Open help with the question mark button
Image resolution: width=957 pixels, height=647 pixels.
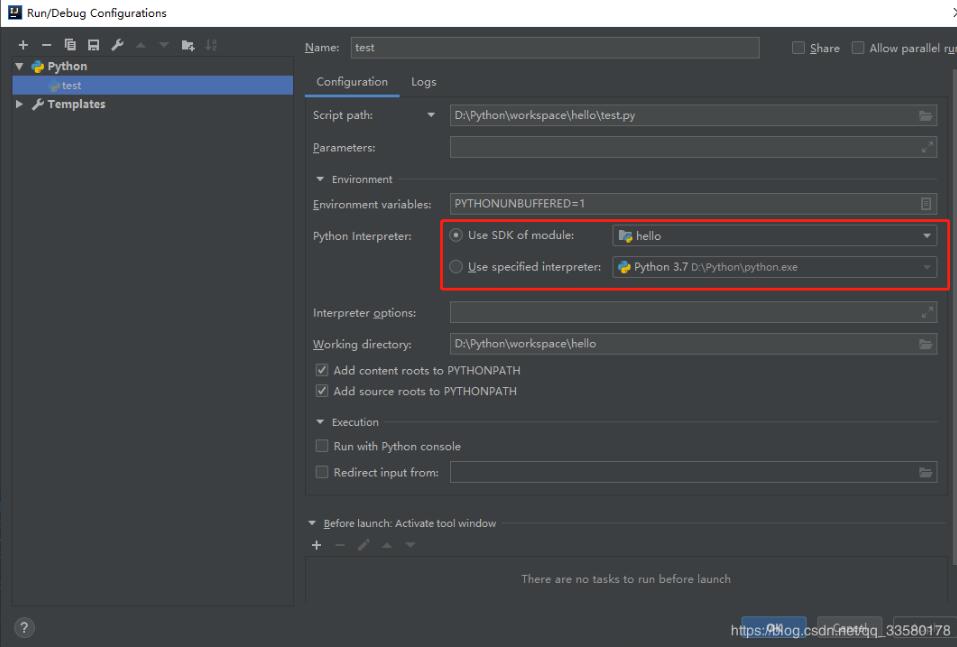coord(24,627)
